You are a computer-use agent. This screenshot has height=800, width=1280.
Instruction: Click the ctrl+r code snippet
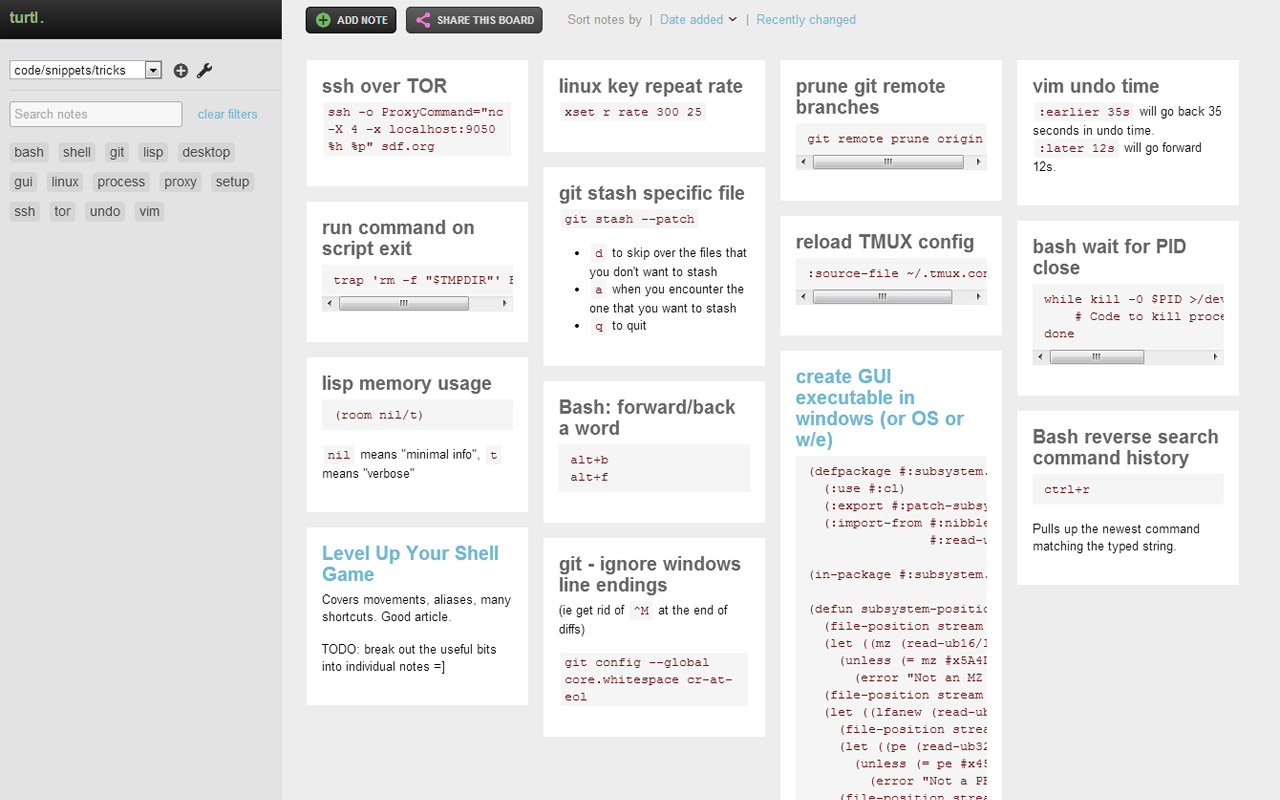1128,489
